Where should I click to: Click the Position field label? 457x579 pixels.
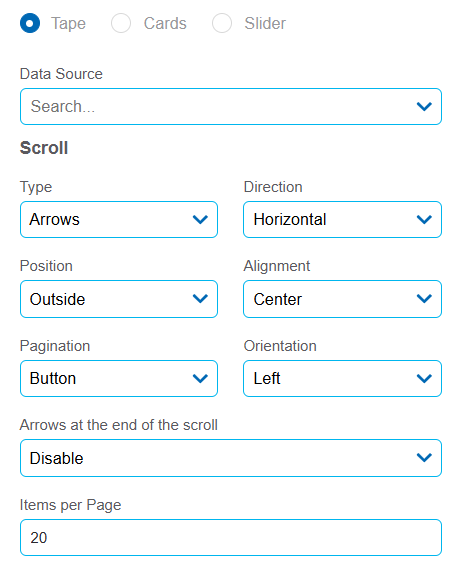pos(46,266)
